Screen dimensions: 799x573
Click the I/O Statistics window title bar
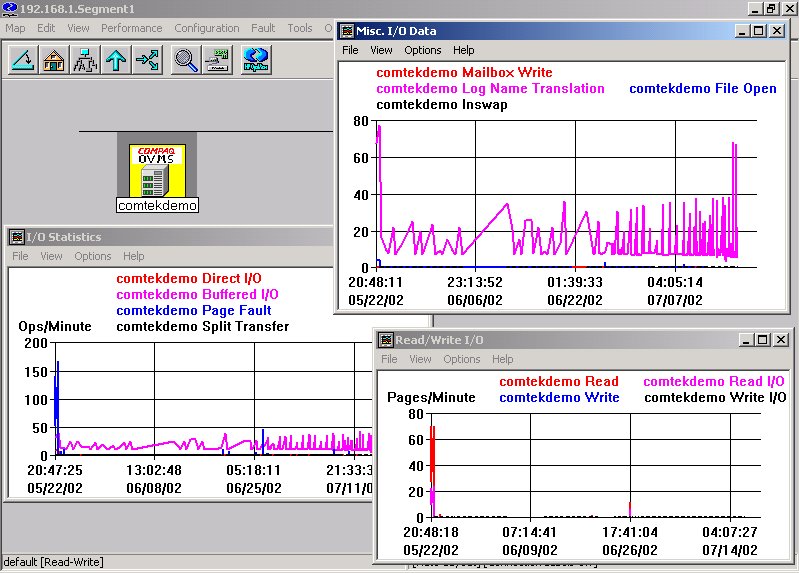(x=150, y=237)
